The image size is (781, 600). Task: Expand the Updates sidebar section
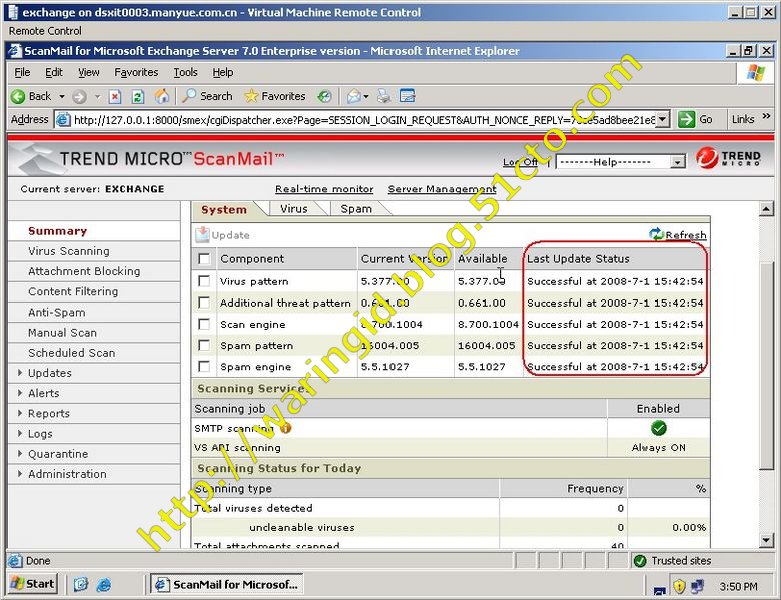(49, 373)
